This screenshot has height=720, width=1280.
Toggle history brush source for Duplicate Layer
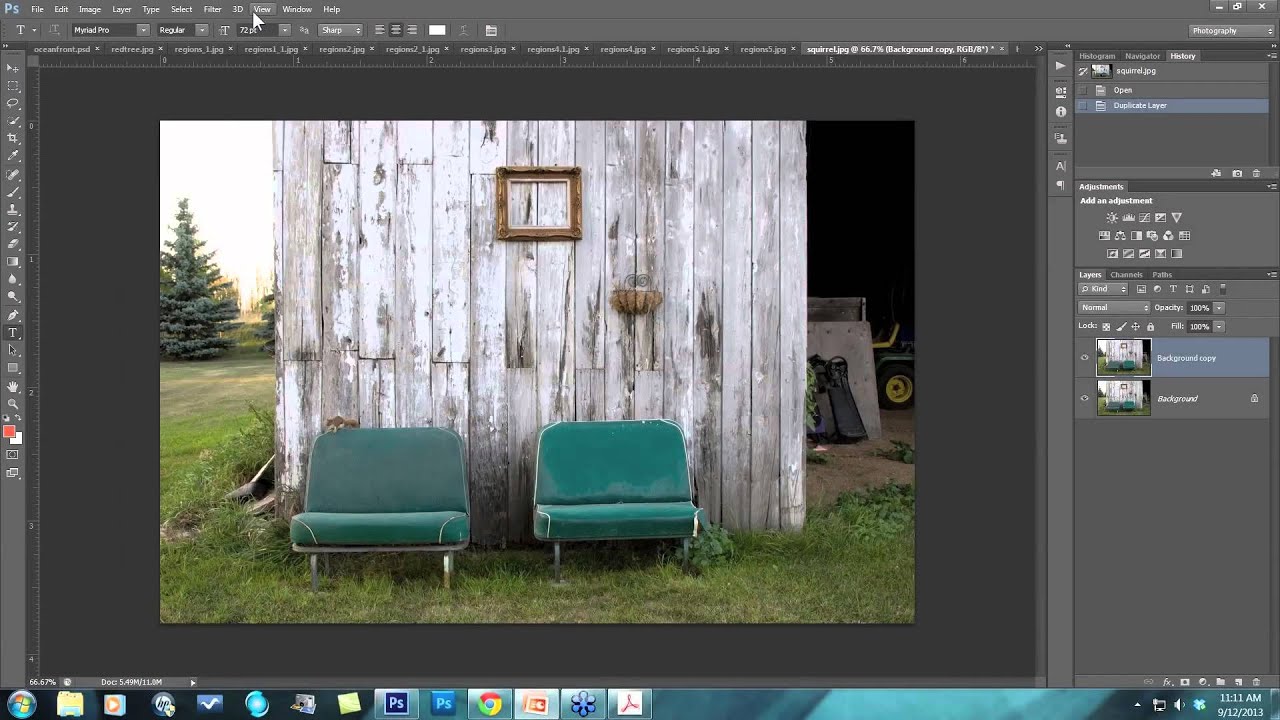pos(1083,105)
